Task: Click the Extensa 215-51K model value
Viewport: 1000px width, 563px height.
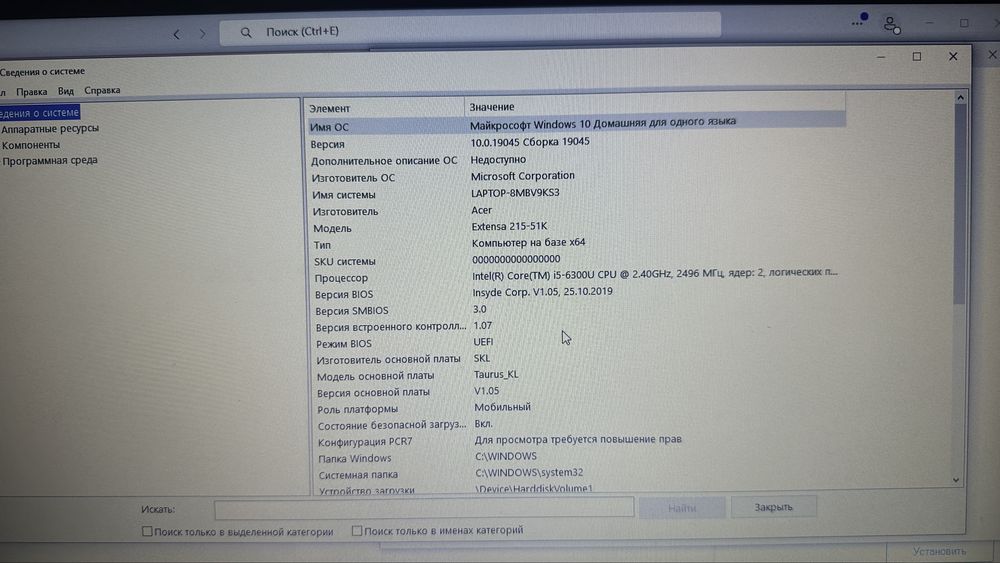Action: coord(509,226)
